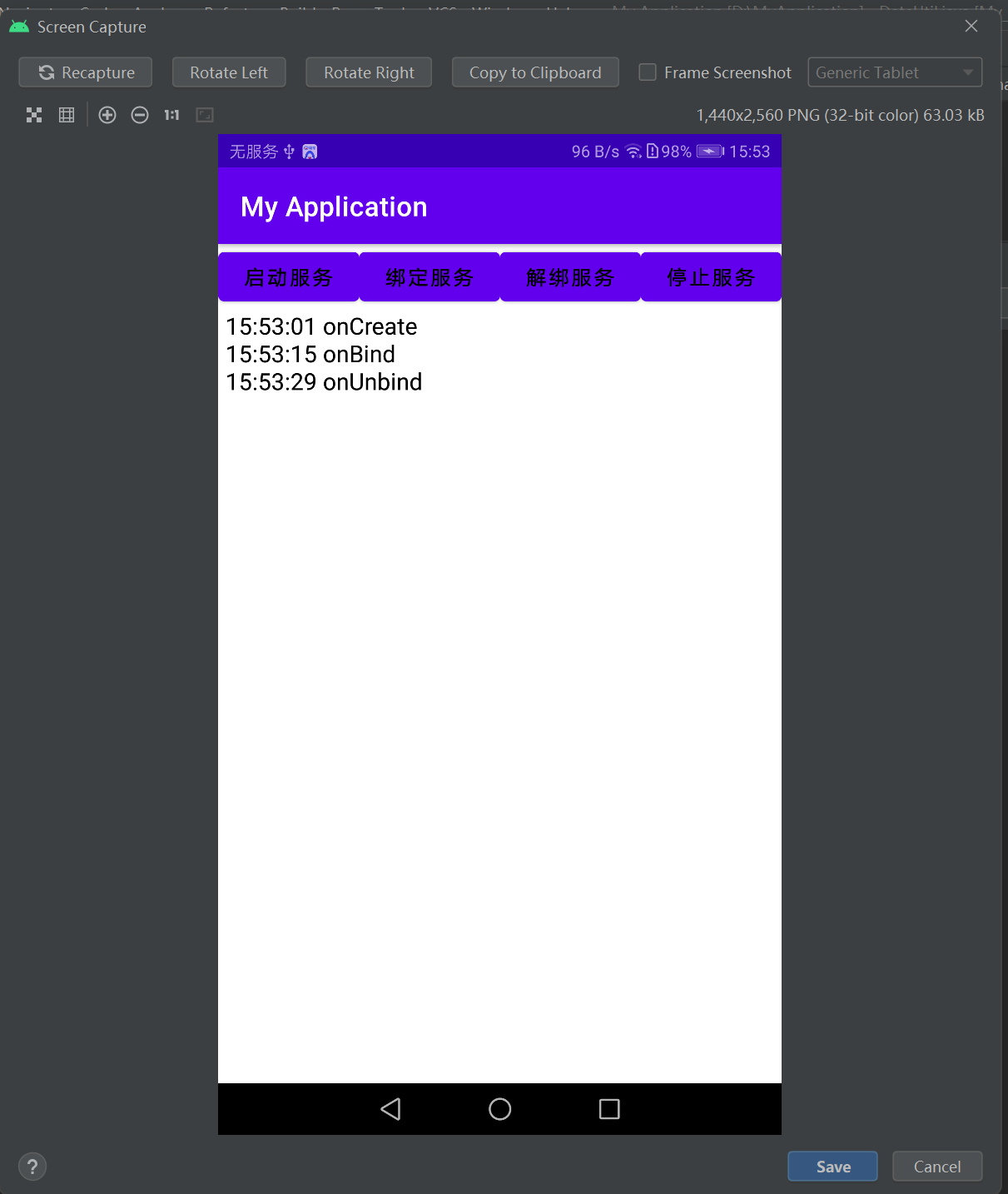Viewport: 1008px width, 1194px height.
Task: Click the app notification icon beside the USB symbol
Action: [310, 152]
